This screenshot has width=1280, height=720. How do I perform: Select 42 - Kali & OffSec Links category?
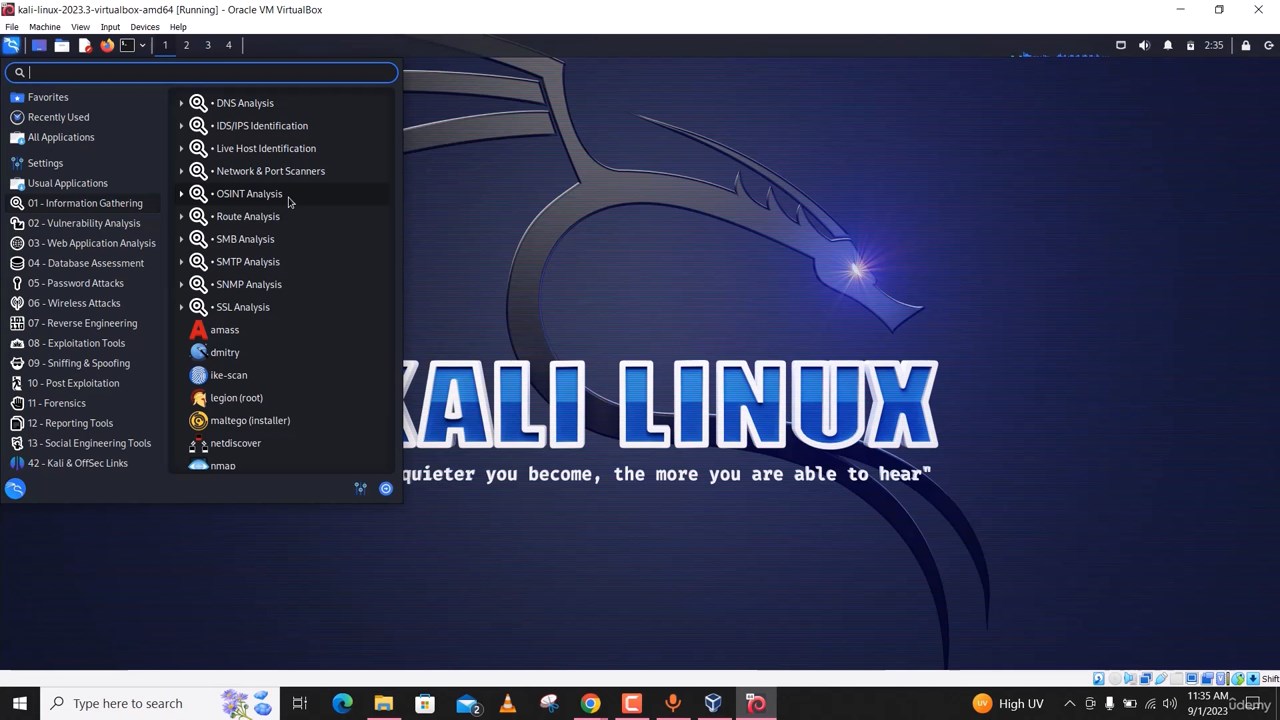point(85,463)
